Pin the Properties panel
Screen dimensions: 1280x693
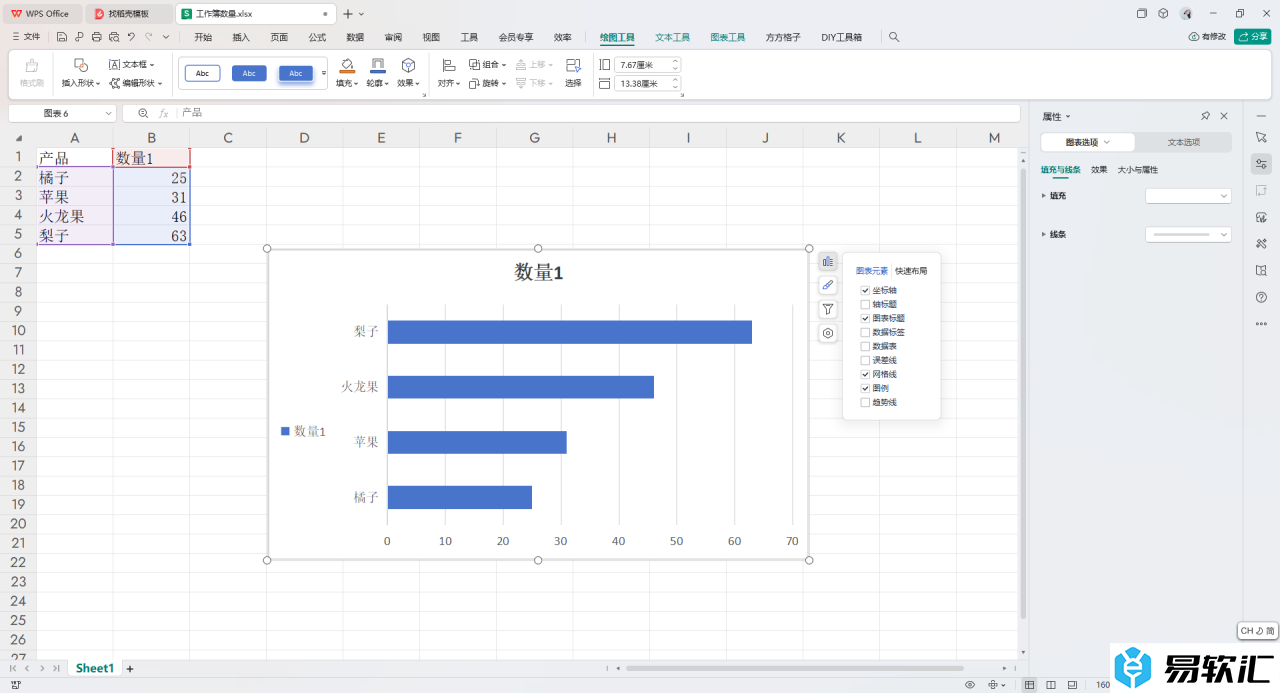click(1205, 116)
